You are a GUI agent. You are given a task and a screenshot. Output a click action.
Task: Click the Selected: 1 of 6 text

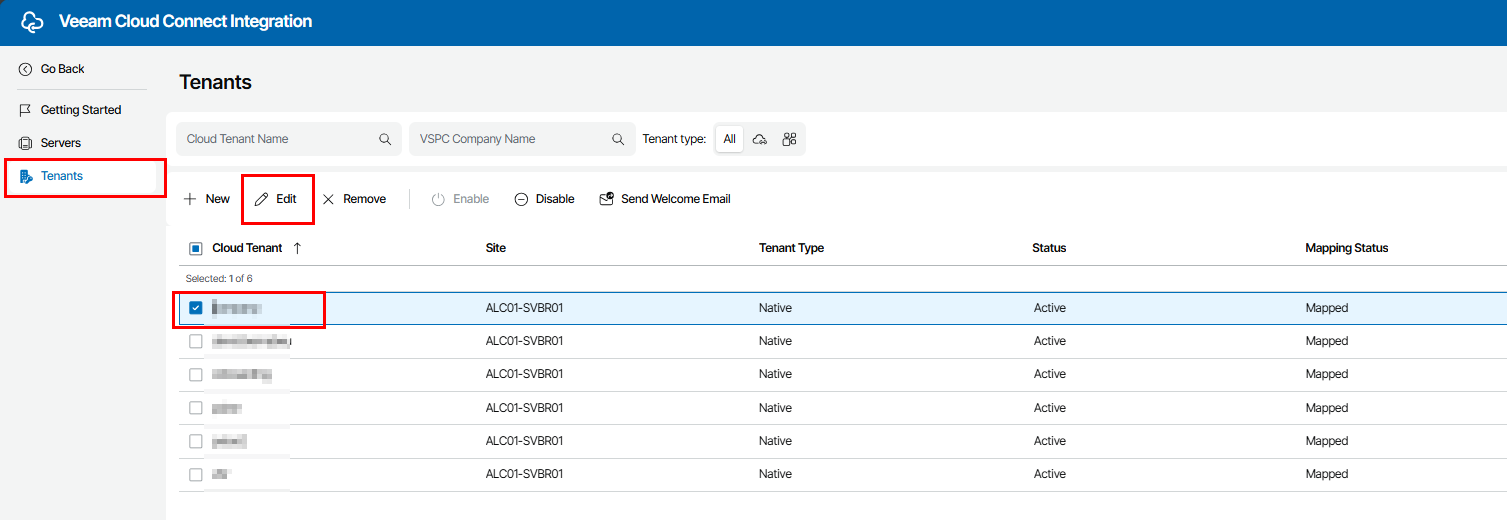(x=219, y=279)
